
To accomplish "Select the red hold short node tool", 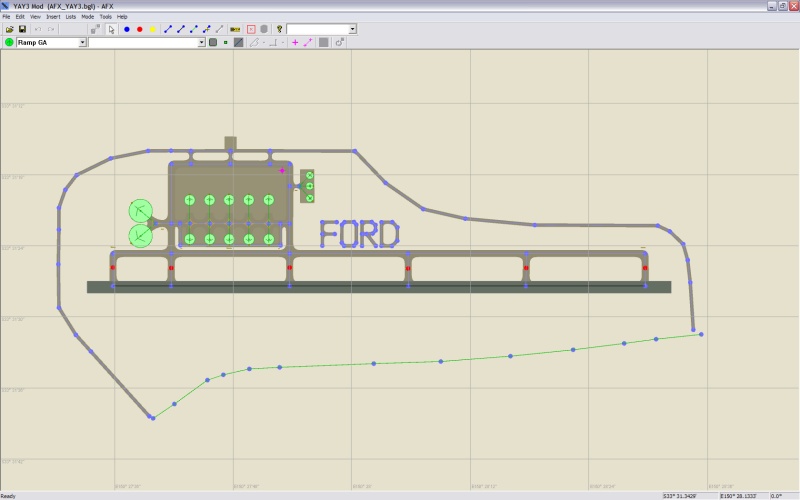I will (x=139, y=29).
